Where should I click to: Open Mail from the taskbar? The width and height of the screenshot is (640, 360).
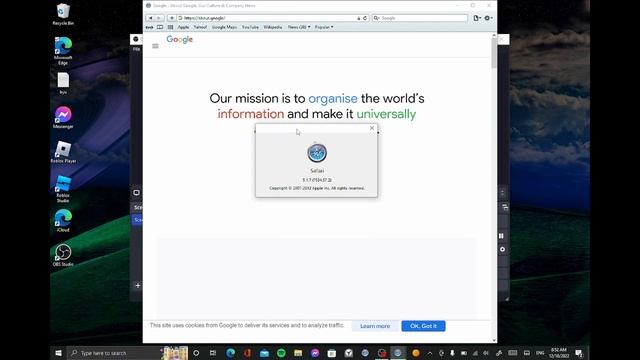pyautogui.click(x=264, y=353)
